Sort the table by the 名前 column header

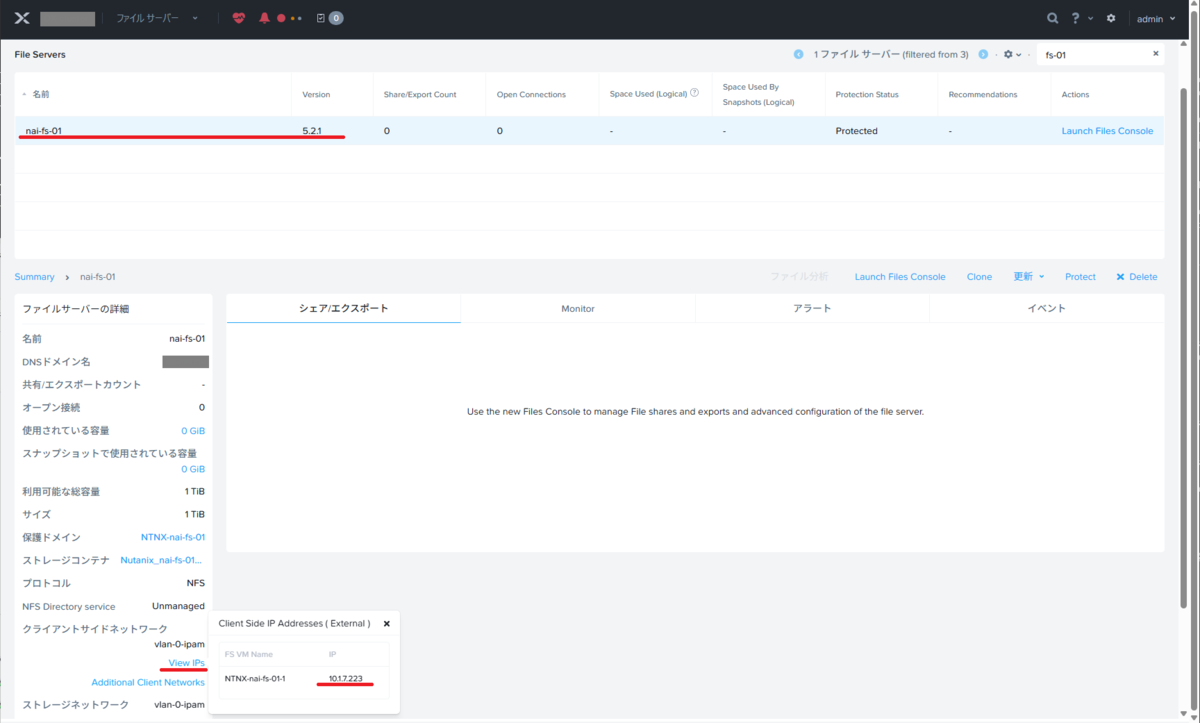tap(40, 94)
